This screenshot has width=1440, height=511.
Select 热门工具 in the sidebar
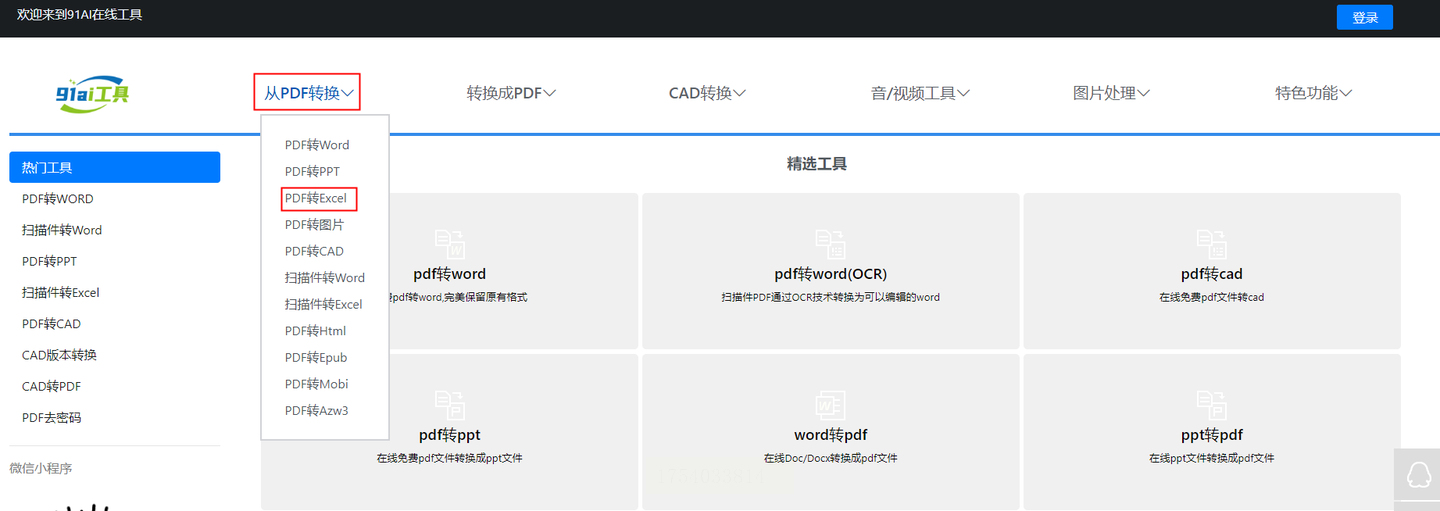pyautogui.click(x=115, y=167)
